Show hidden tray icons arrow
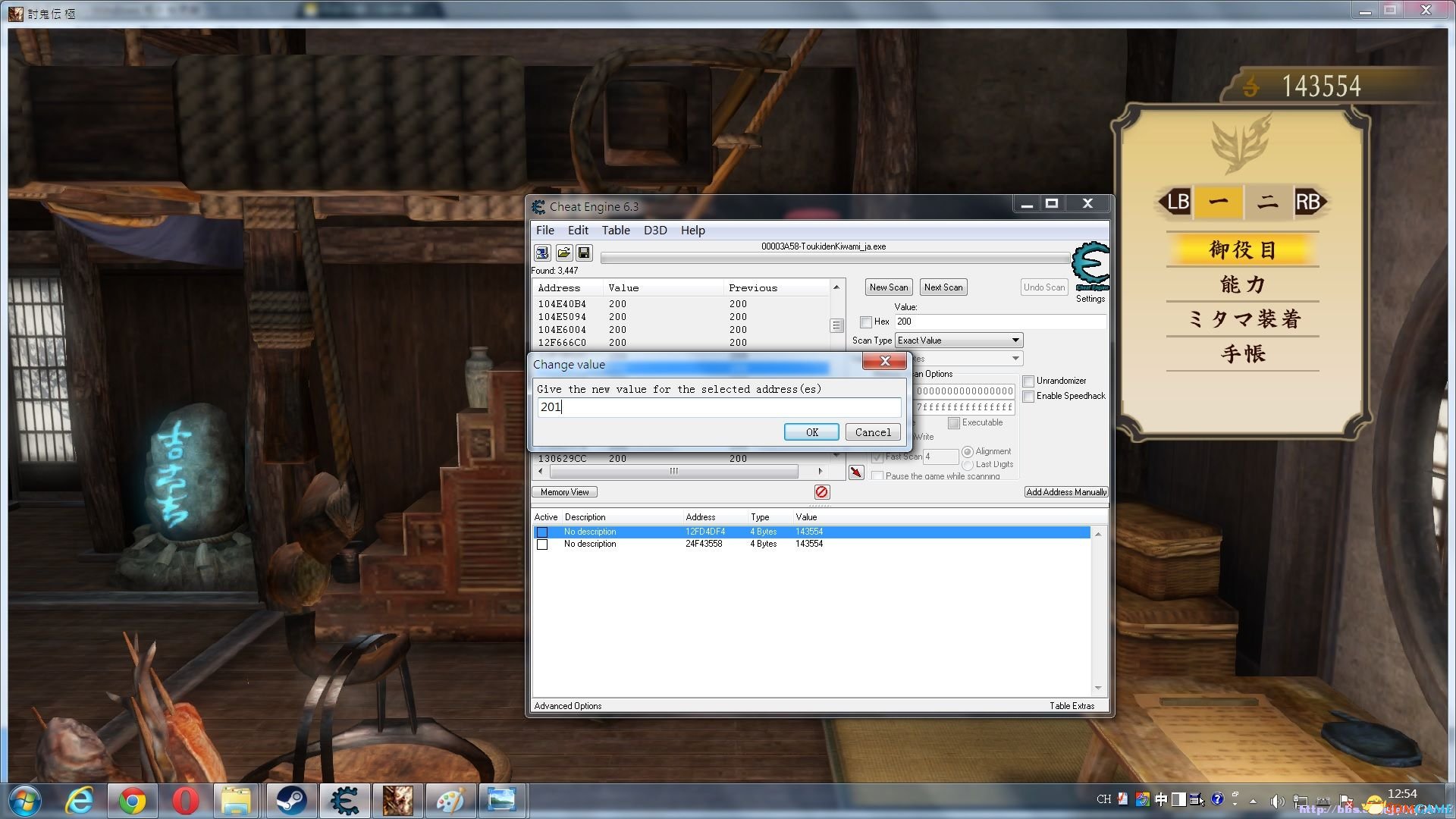1456x819 pixels. (x=1253, y=801)
